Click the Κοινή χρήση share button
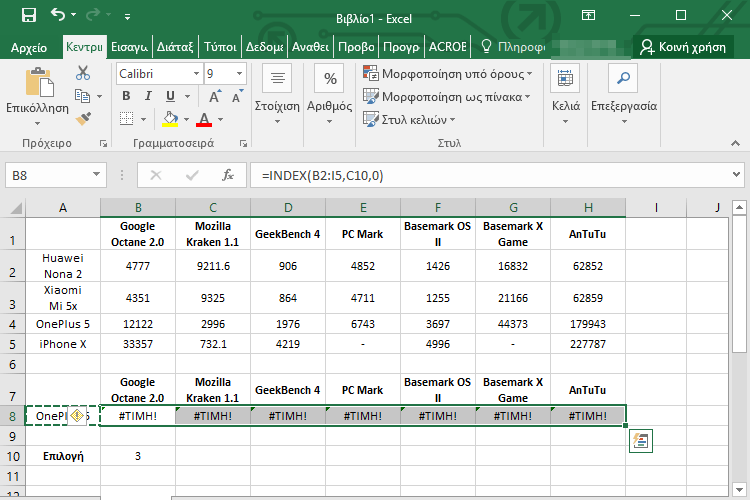The image size is (750, 500). [683, 47]
